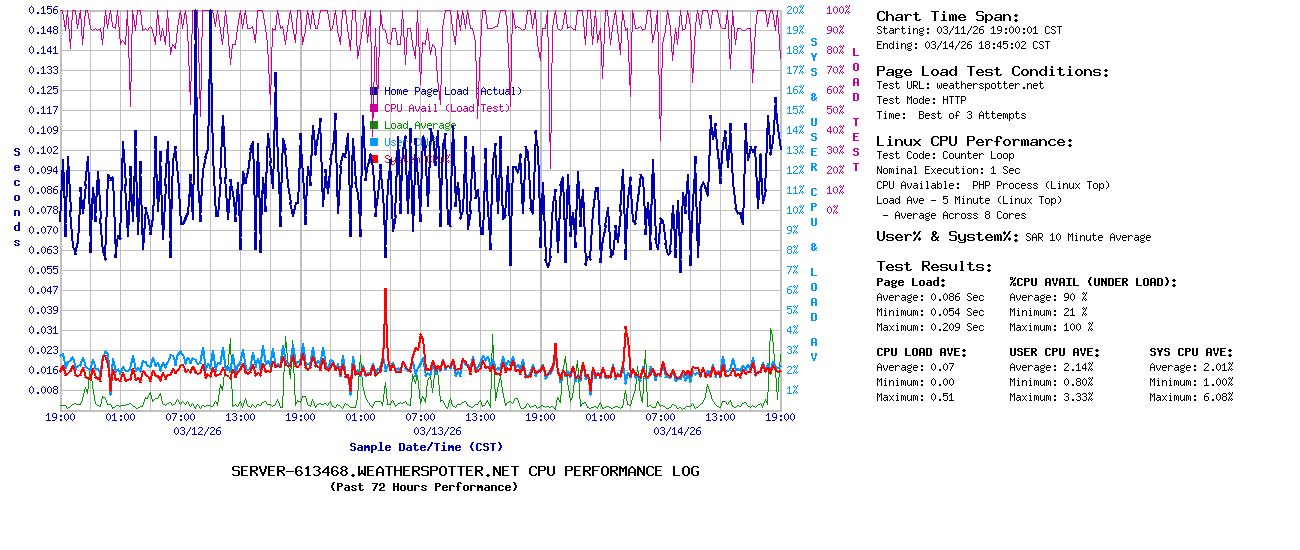Viewport: 1300px width, 550px height.
Task: Click the light blue User CPU% legend square
Action: tap(374, 142)
